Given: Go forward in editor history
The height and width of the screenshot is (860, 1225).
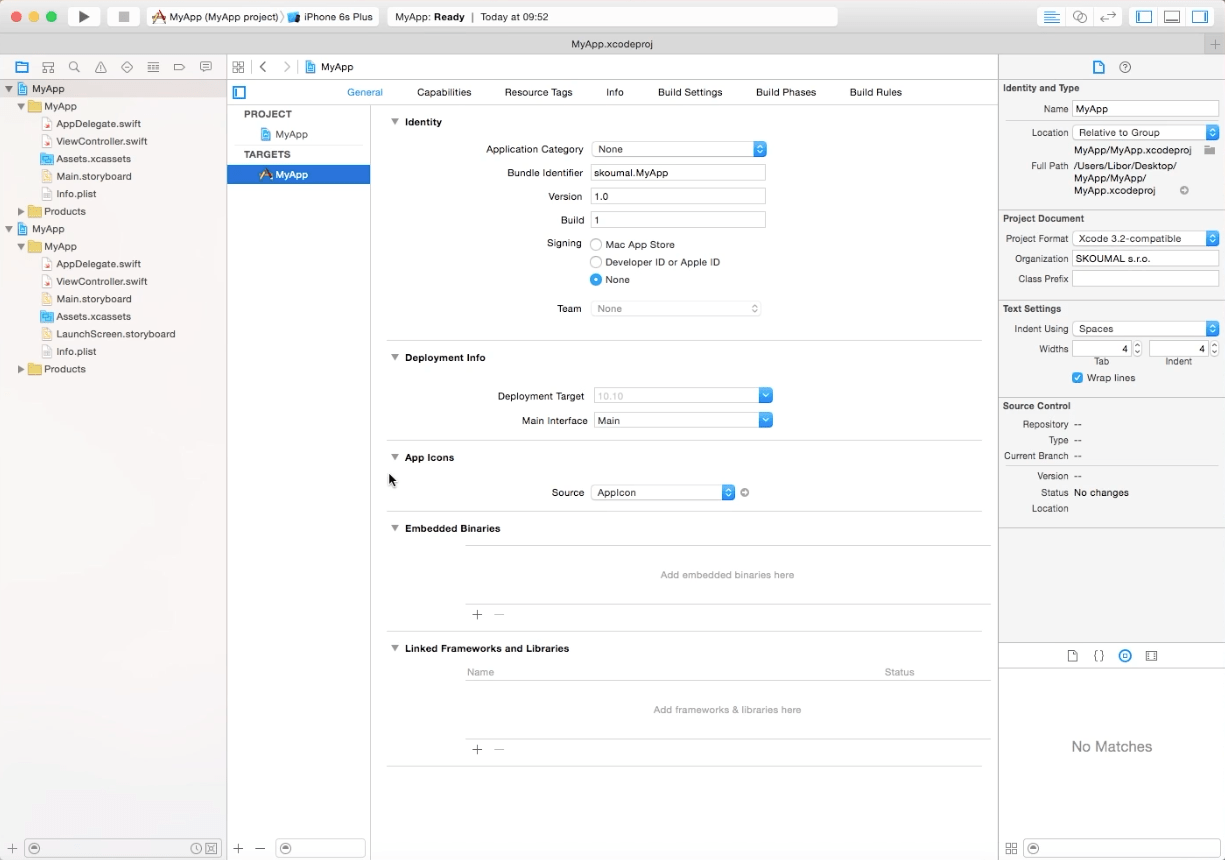Looking at the screenshot, I should [287, 67].
